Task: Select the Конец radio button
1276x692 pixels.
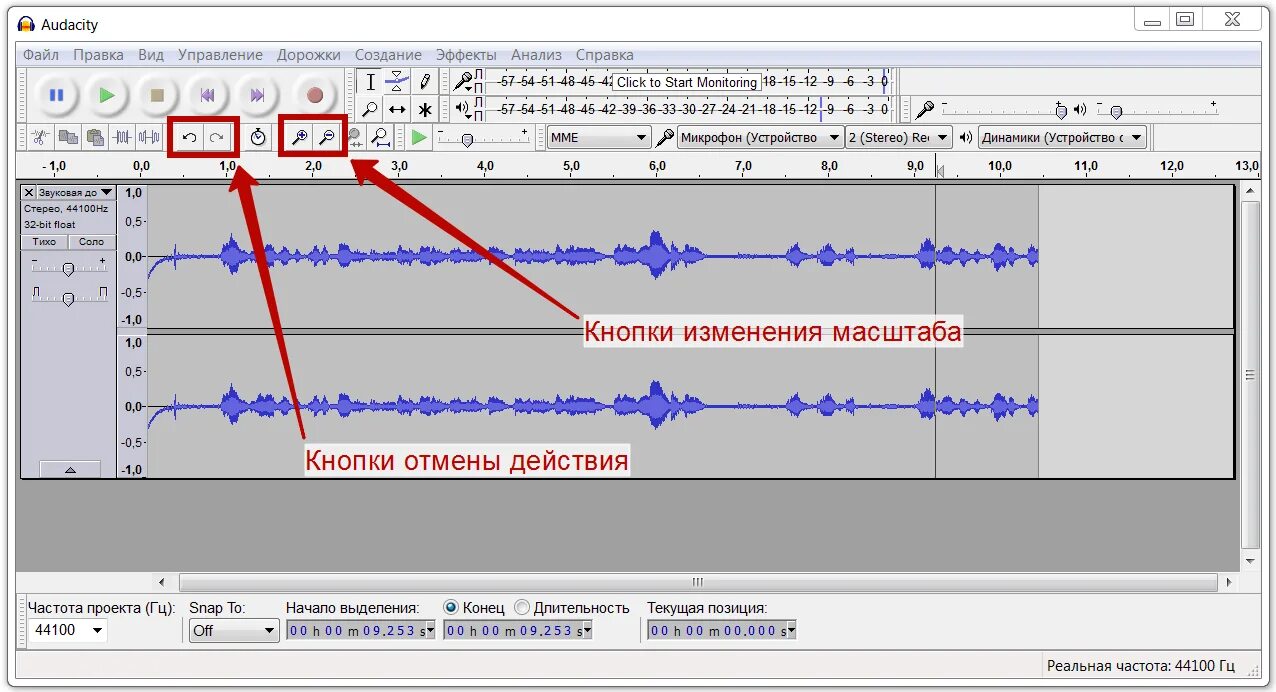Action: pos(451,606)
